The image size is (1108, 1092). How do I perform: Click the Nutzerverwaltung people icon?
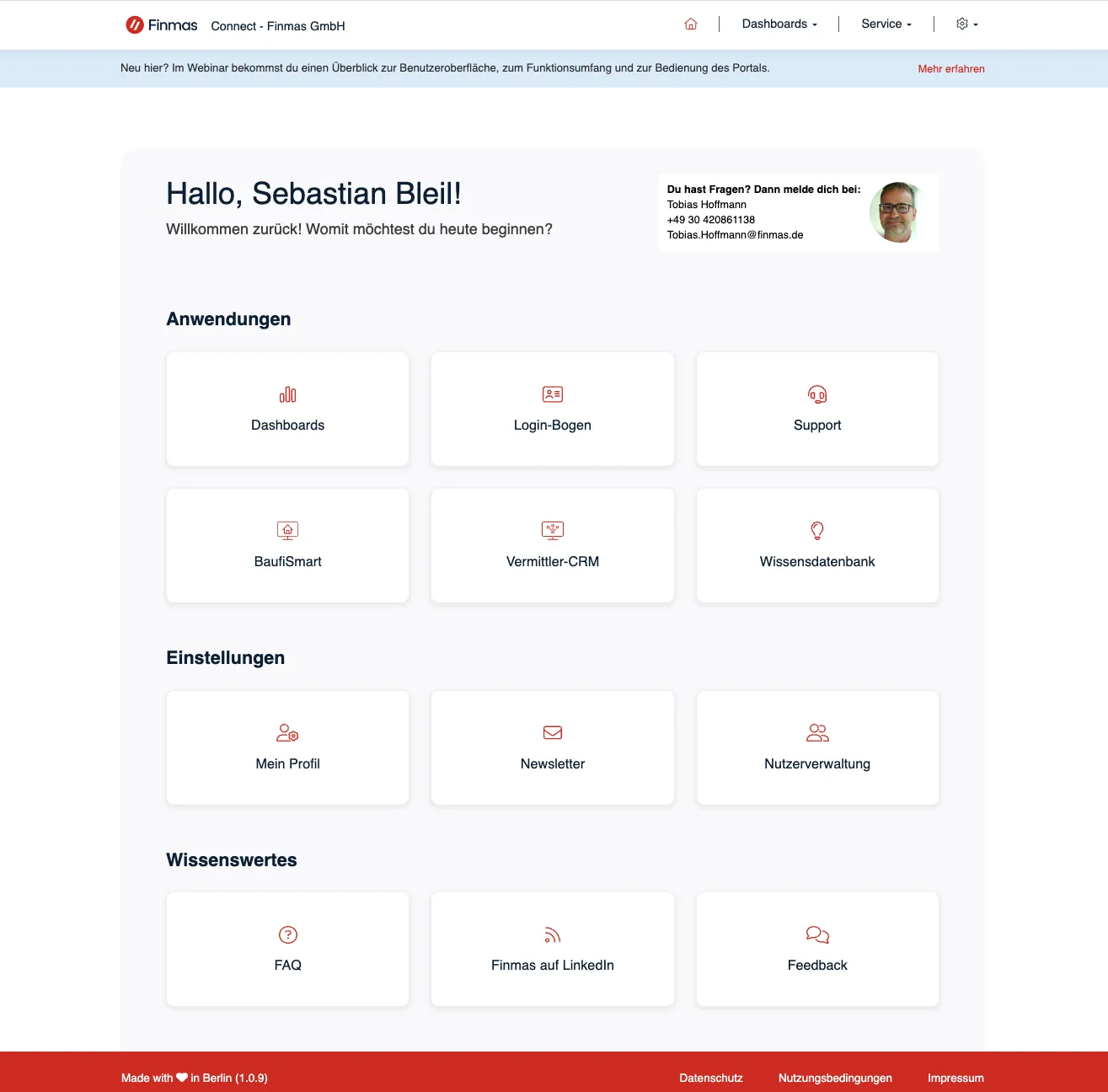[x=817, y=733]
